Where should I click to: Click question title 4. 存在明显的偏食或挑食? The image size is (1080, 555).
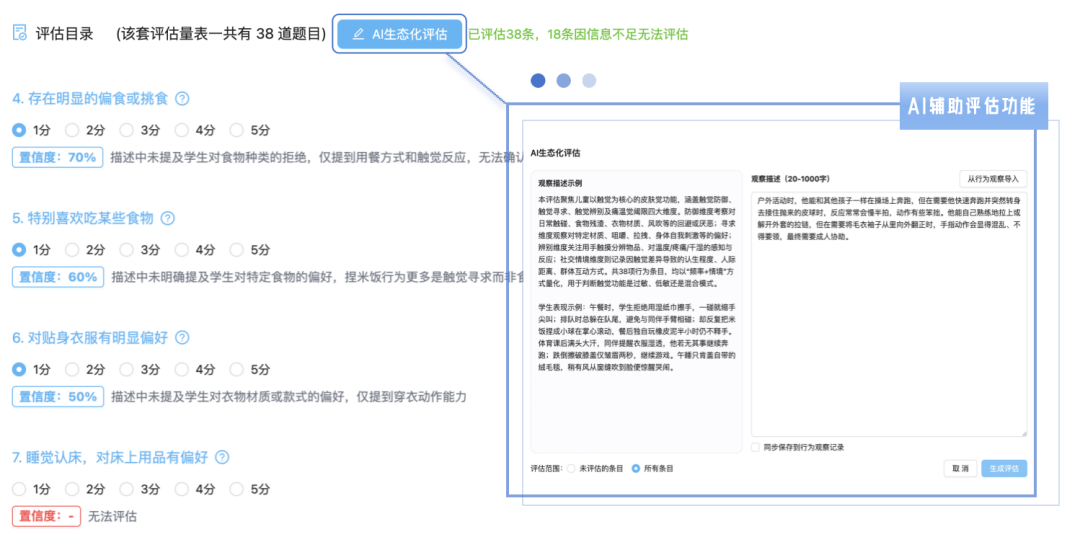90,98
